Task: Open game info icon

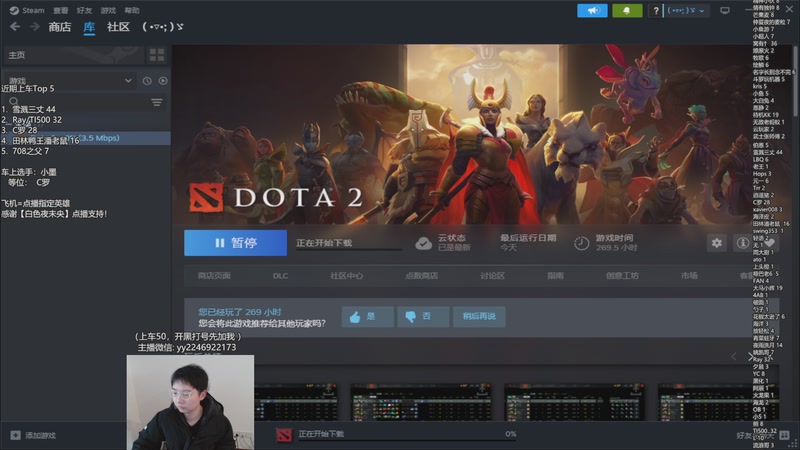Action: [742, 243]
